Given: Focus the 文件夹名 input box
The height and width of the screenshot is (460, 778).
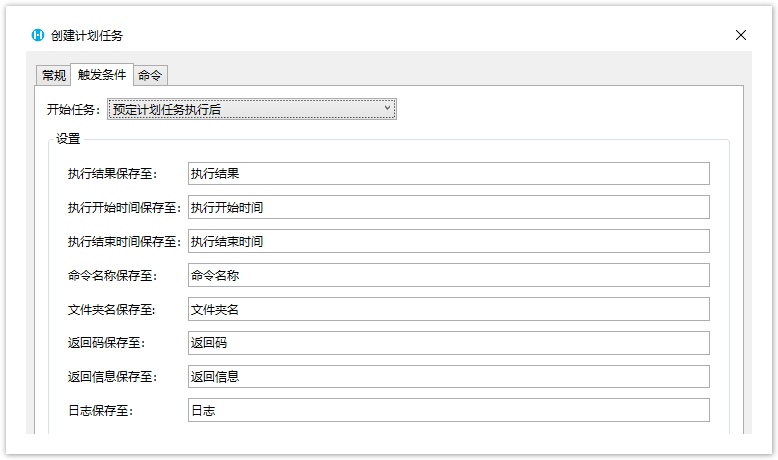Looking at the screenshot, I should click(x=449, y=309).
